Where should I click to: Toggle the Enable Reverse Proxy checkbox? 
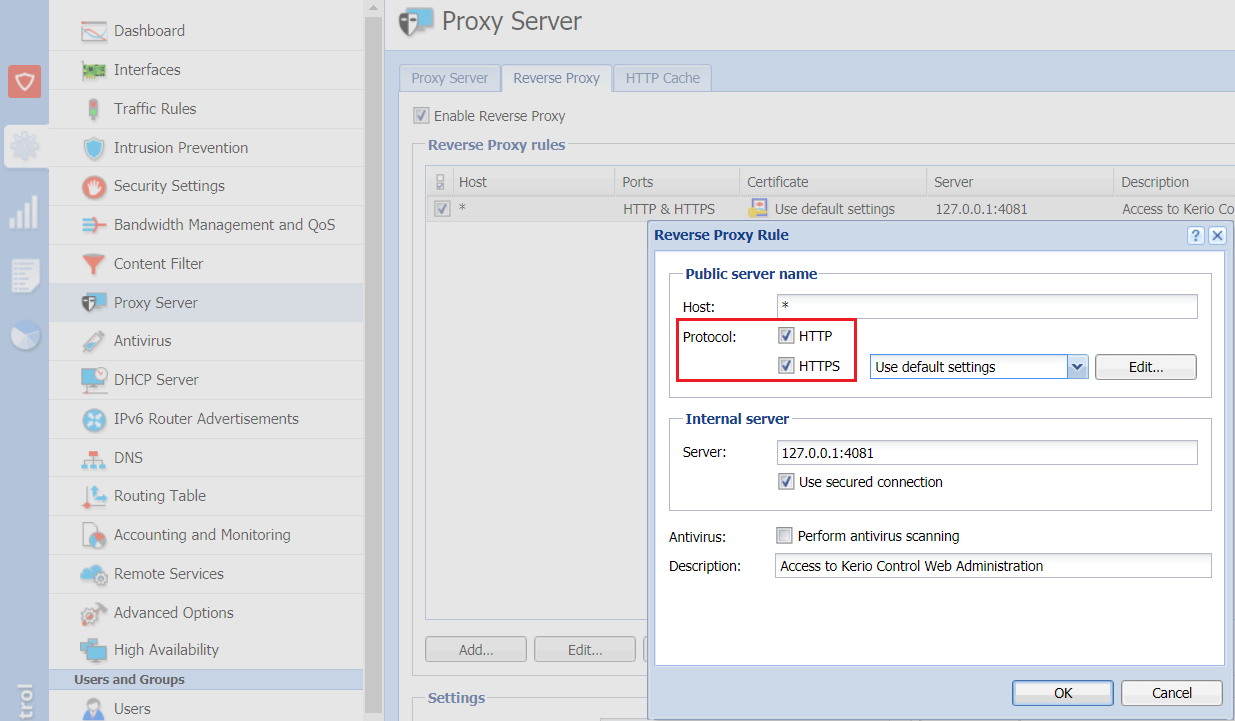click(422, 116)
